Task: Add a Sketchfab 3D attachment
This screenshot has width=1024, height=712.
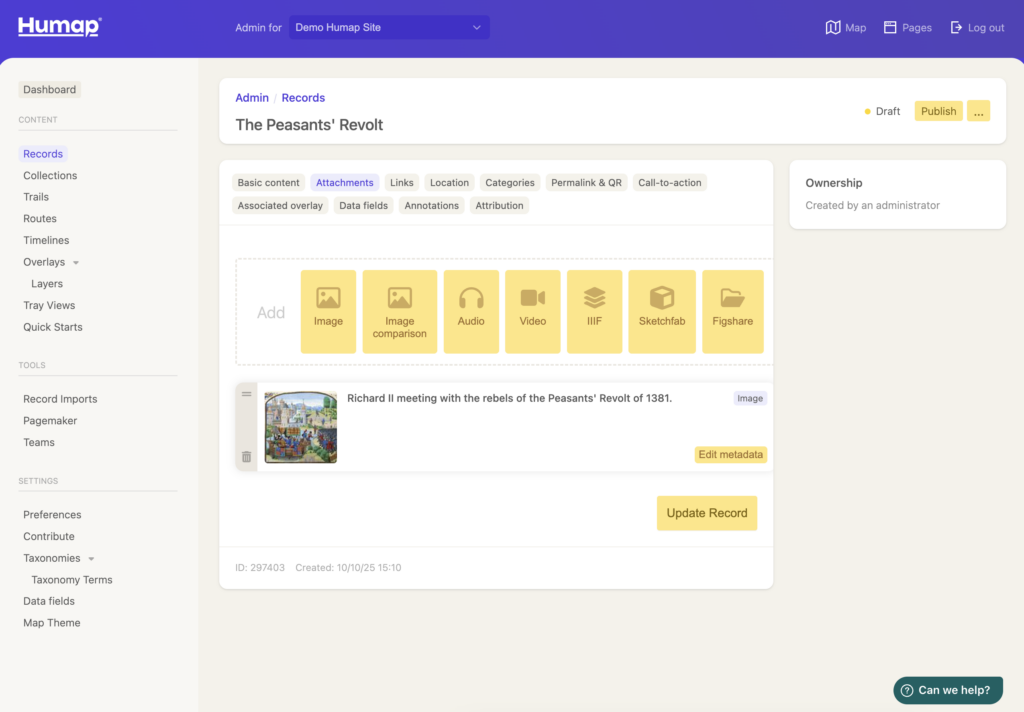Action: pyautogui.click(x=661, y=311)
